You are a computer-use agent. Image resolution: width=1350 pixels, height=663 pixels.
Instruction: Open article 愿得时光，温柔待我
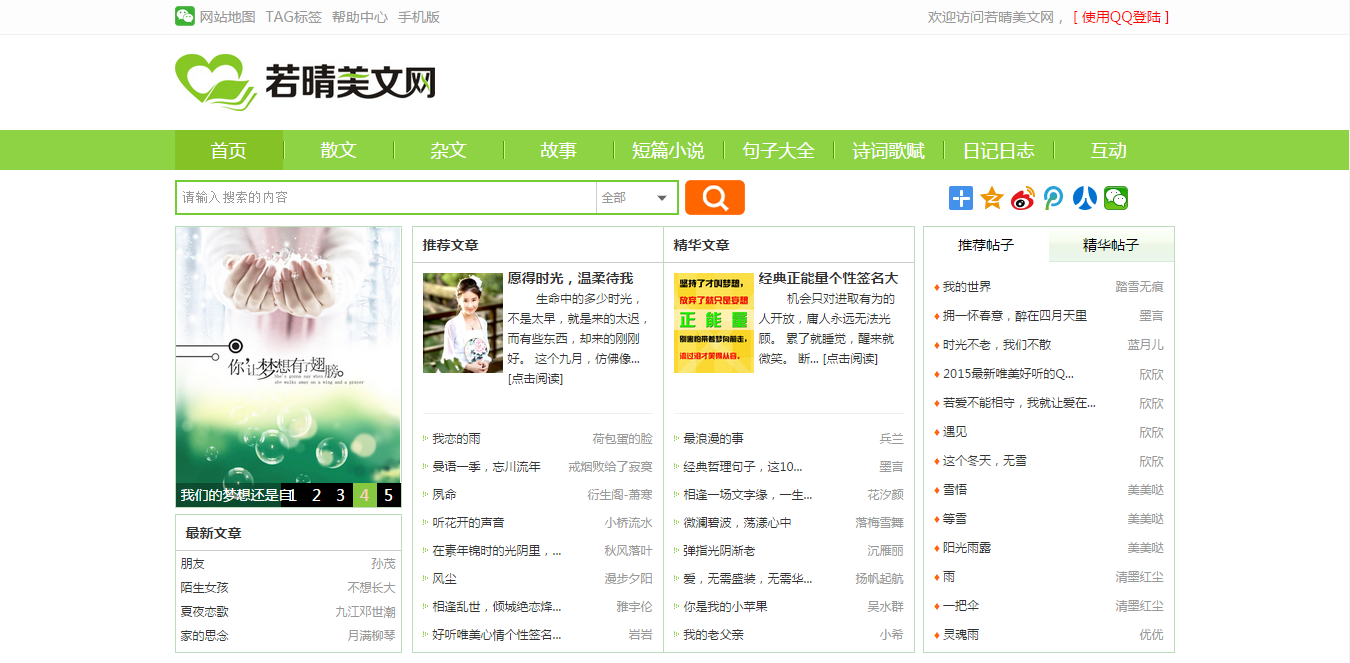(570, 278)
